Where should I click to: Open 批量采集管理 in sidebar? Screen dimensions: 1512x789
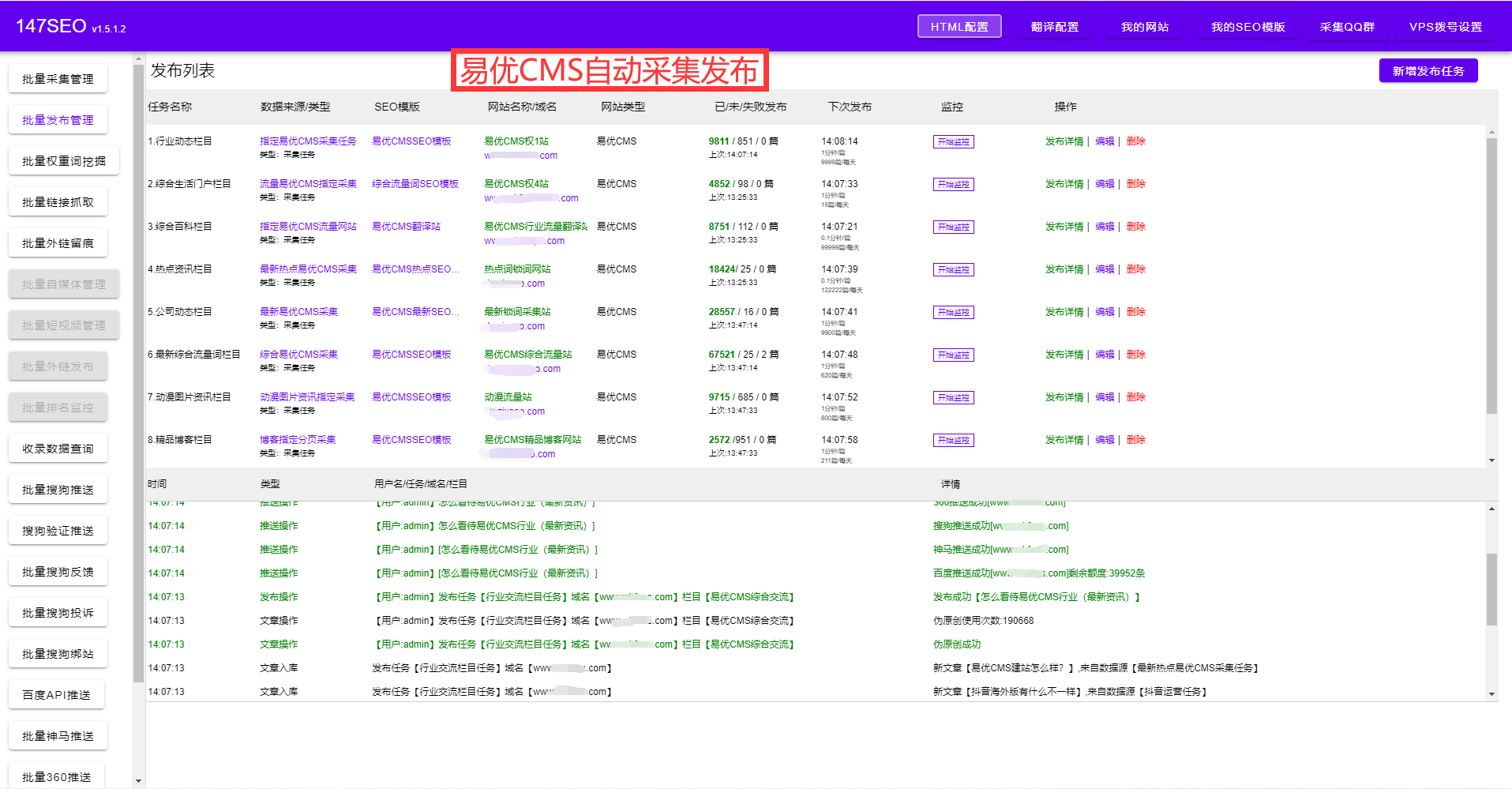58,79
